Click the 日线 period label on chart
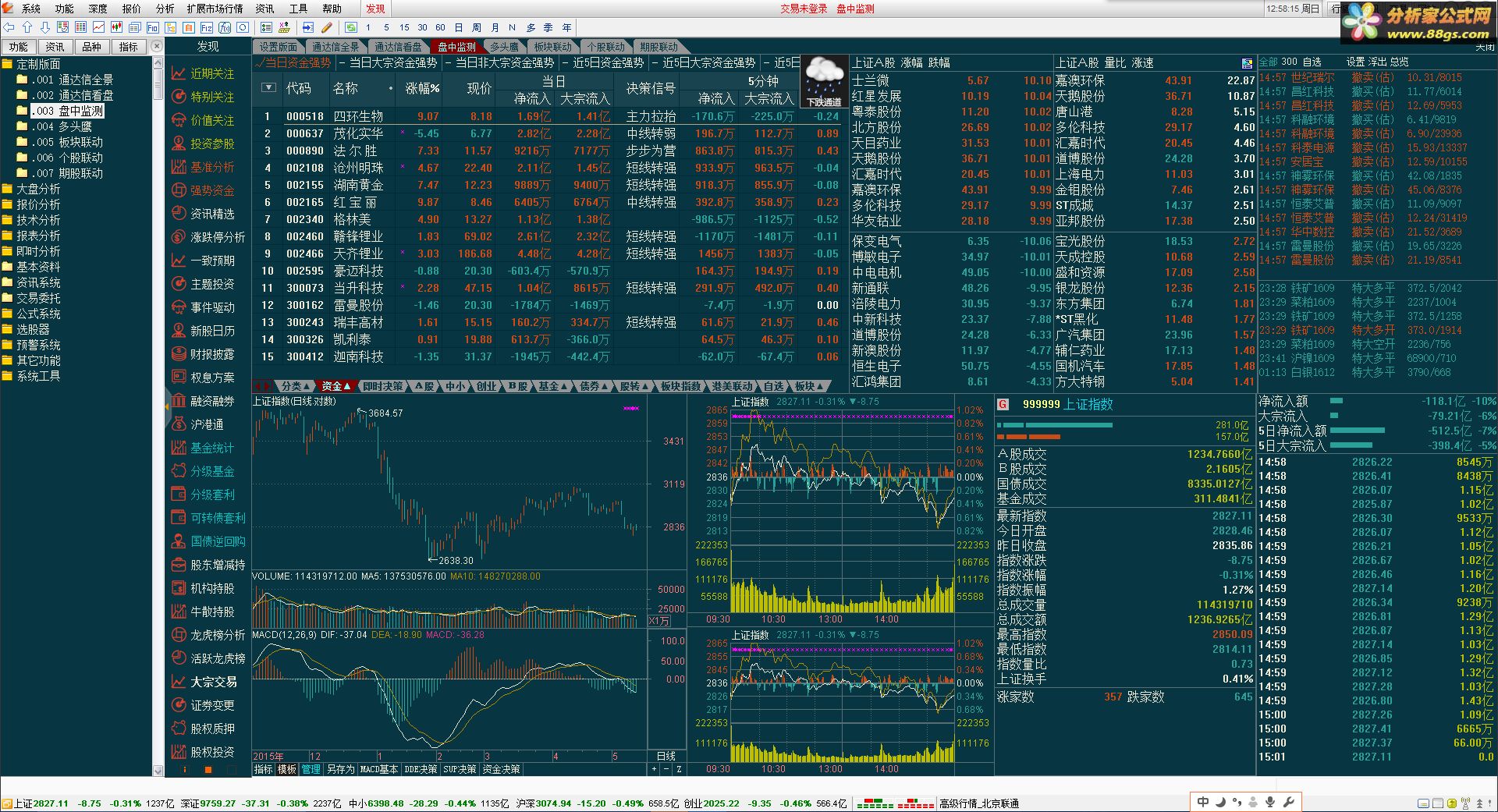1498x812 pixels. (x=666, y=756)
